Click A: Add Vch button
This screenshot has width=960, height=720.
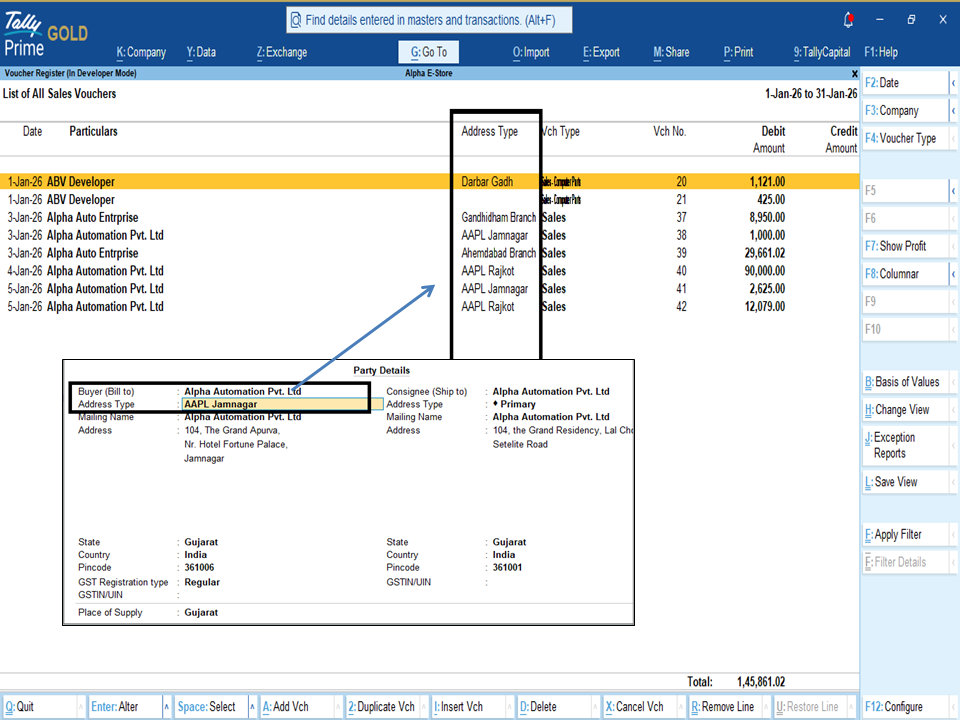[296, 707]
